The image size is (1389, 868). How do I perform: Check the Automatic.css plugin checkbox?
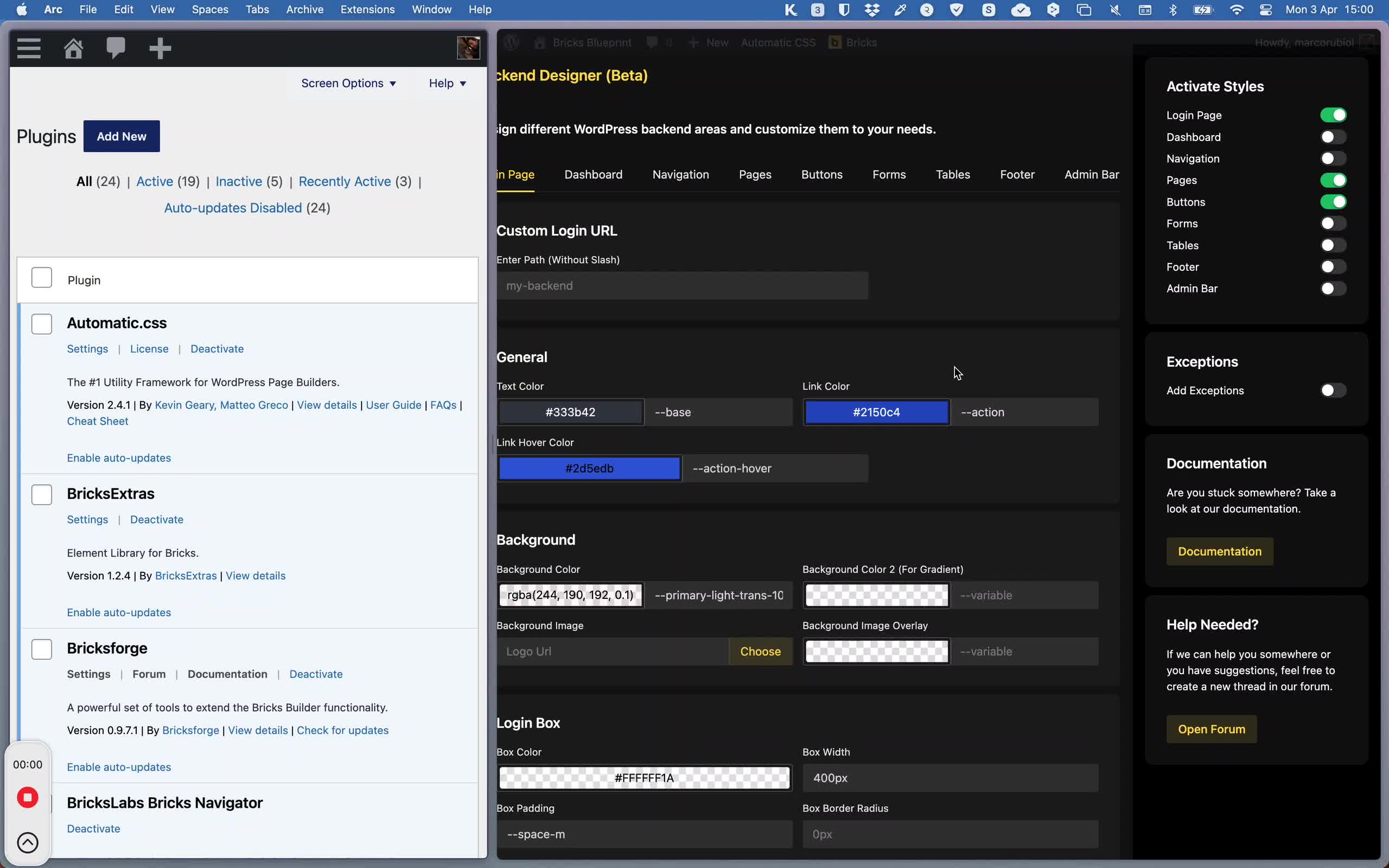coord(41,324)
